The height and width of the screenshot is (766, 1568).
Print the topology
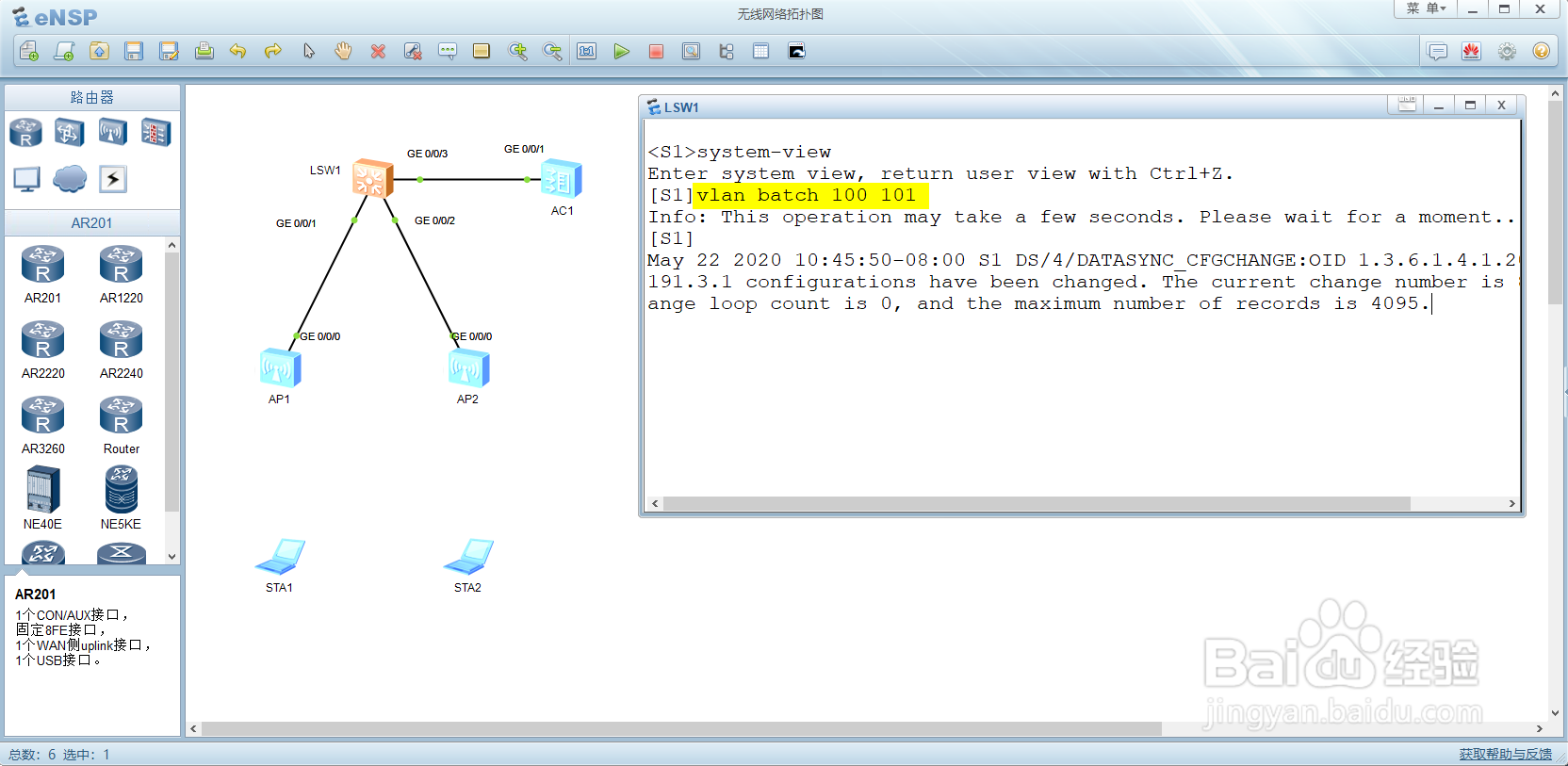click(204, 51)
